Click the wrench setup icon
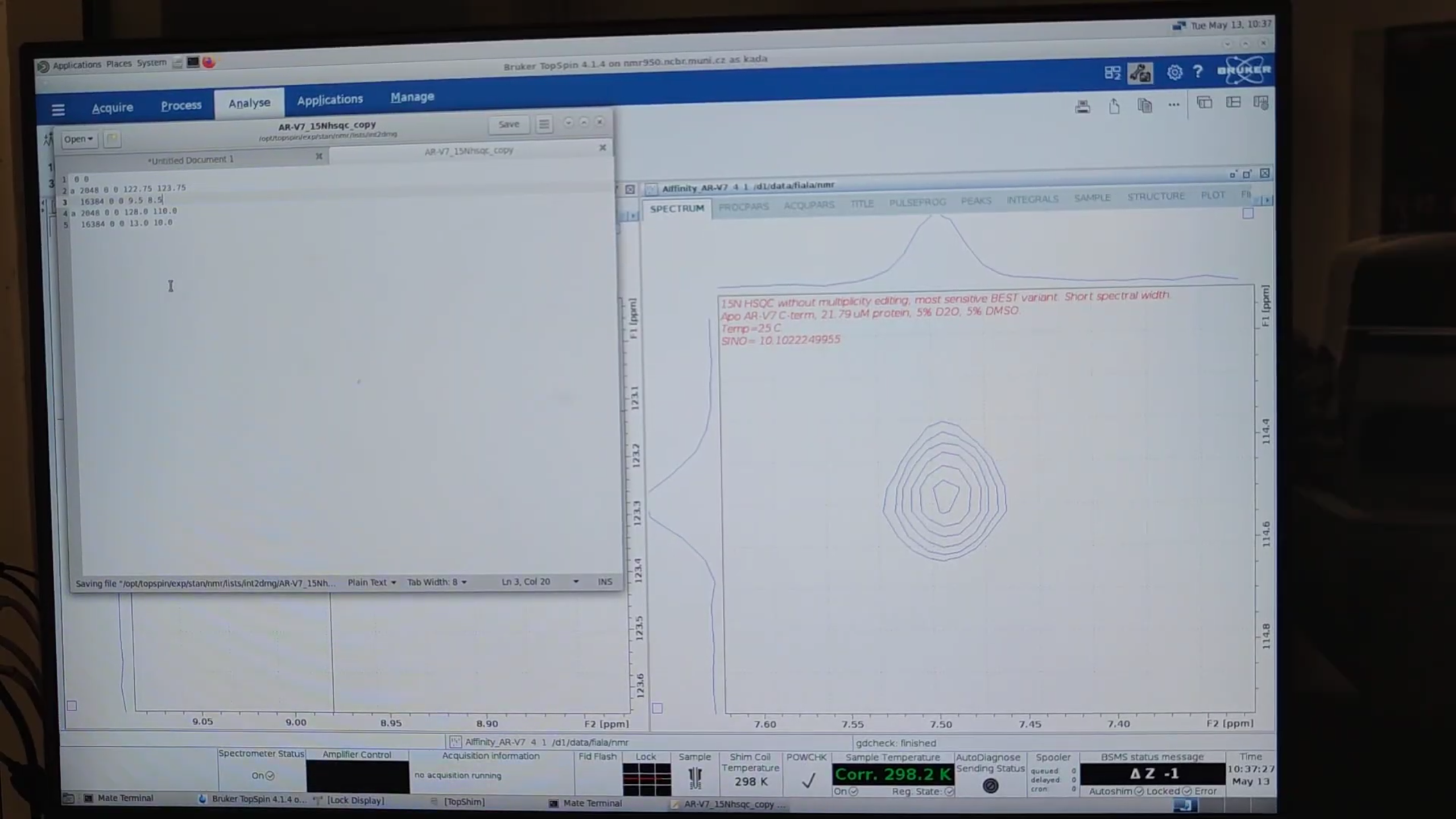 point(1140,73)
